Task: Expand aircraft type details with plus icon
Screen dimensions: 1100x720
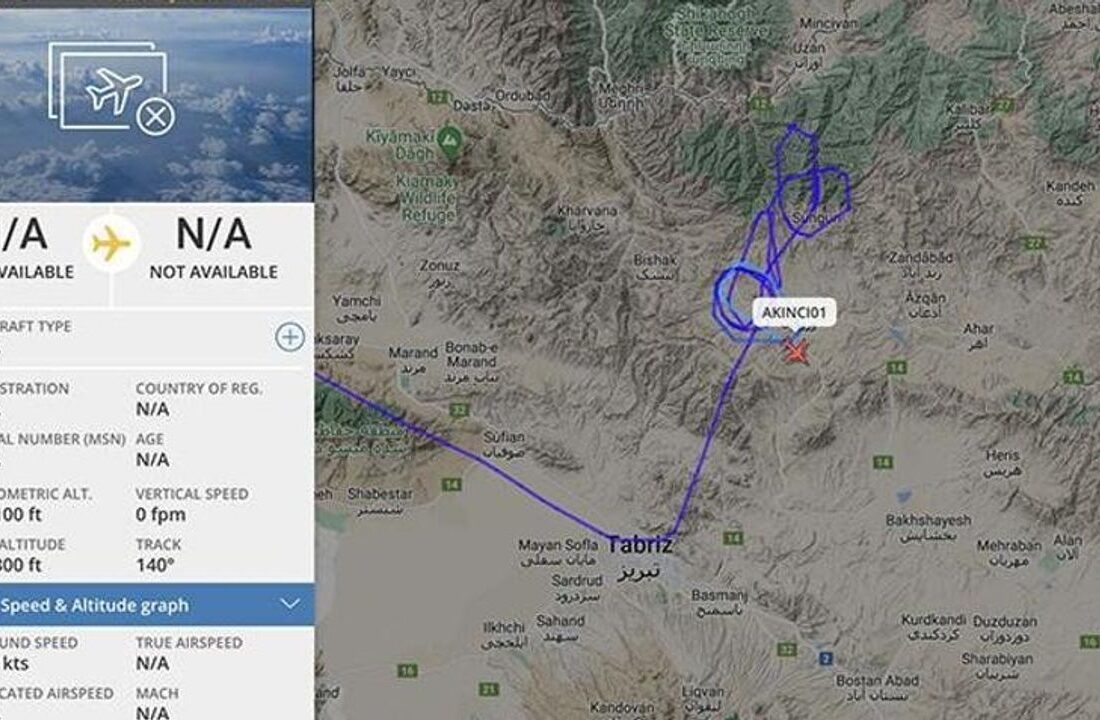Action: pos(290,337)
